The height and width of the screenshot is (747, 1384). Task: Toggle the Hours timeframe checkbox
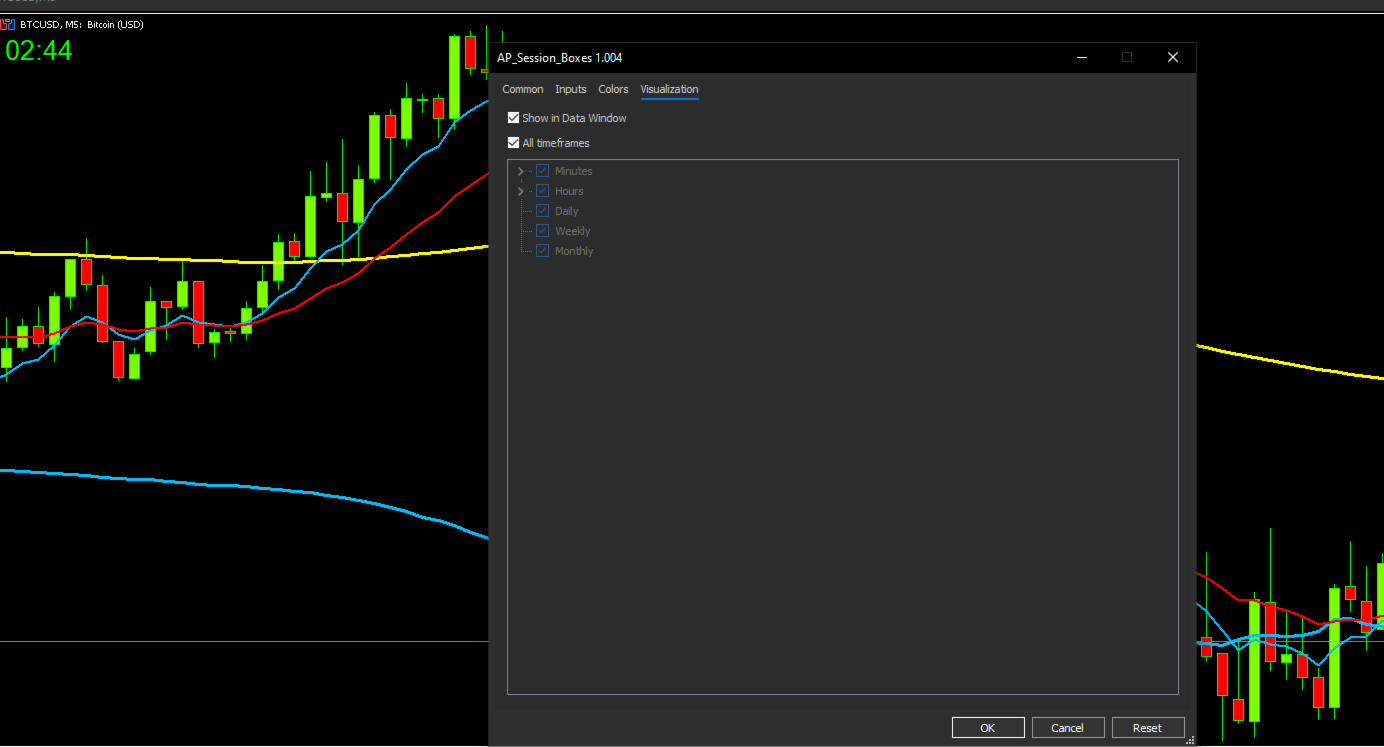543,191
